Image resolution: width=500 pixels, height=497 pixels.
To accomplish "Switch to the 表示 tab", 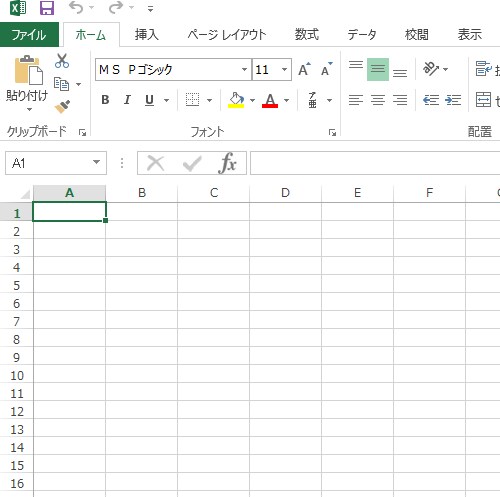I will click(470, 35).
